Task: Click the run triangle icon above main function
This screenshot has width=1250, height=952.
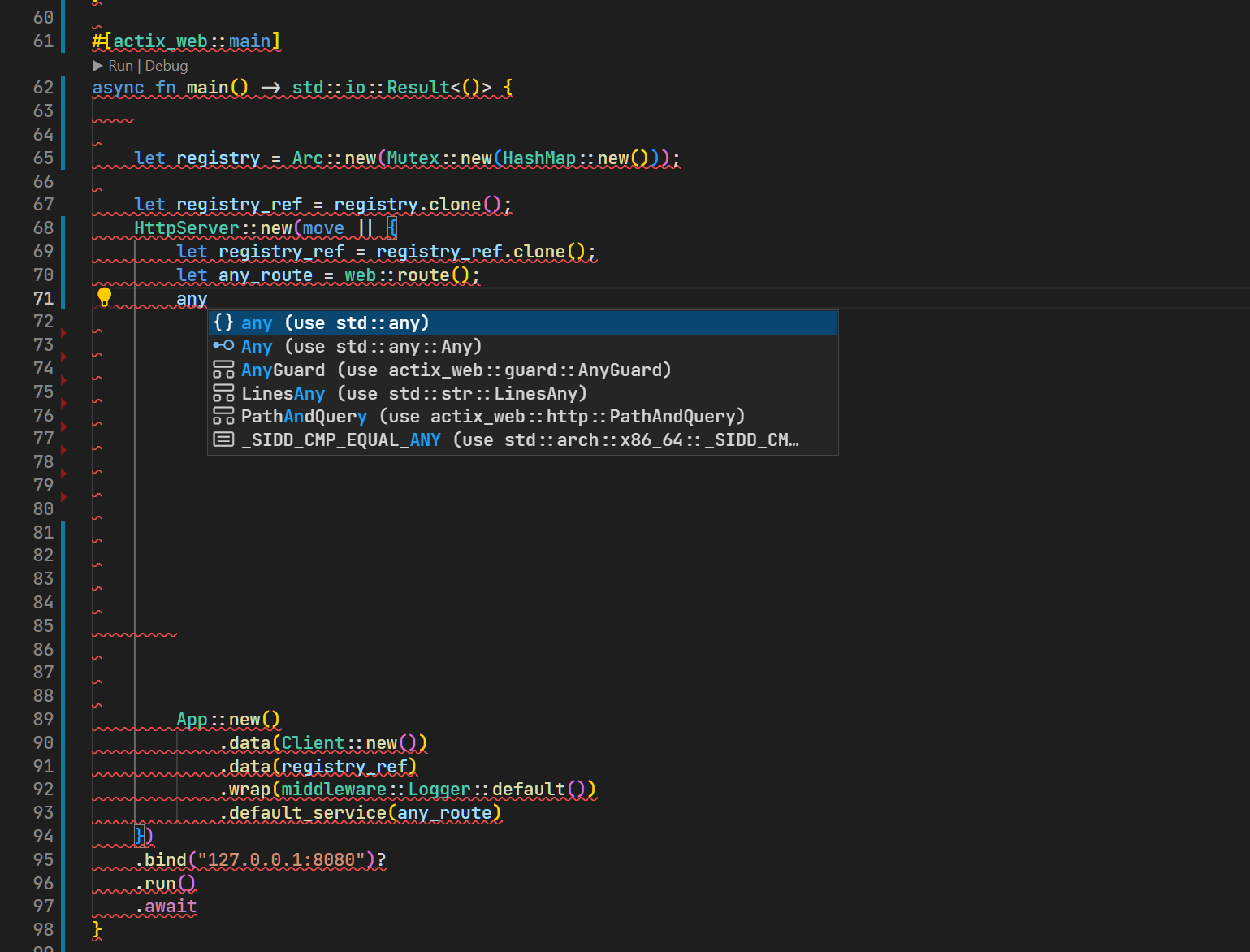Action: tap(97, 66)
